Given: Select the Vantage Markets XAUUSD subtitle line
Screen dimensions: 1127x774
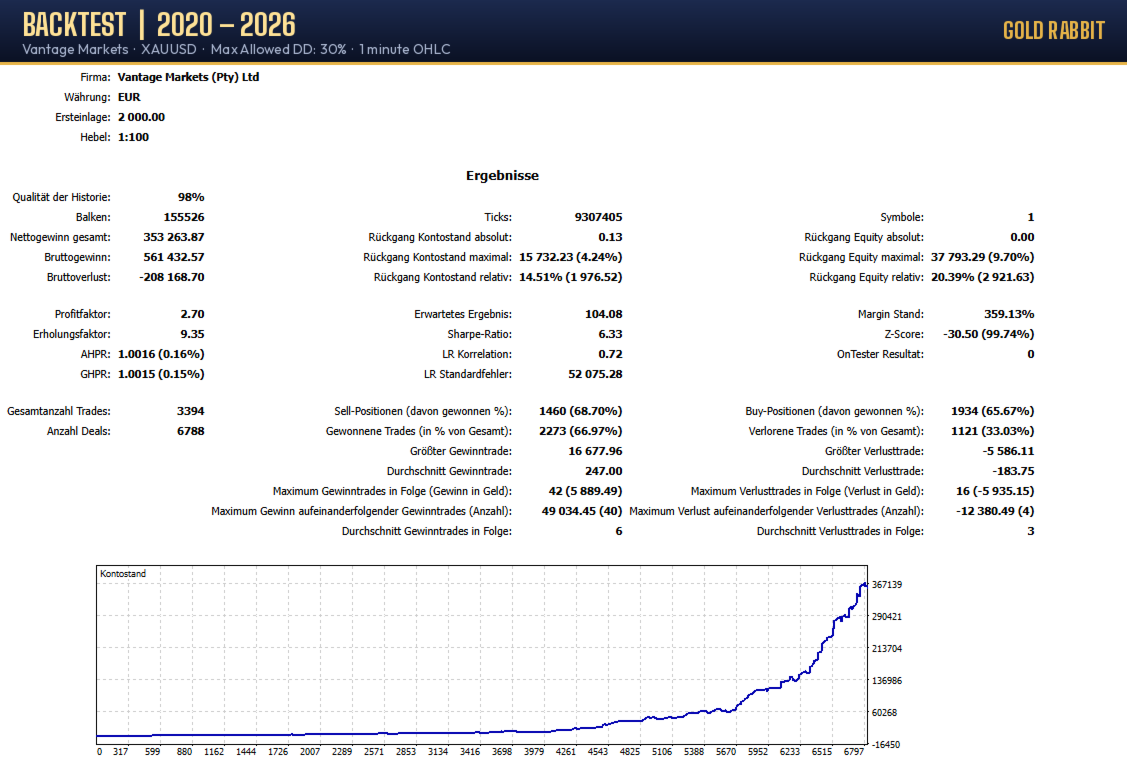Looking at the screenshot, I should pos(236,50).
